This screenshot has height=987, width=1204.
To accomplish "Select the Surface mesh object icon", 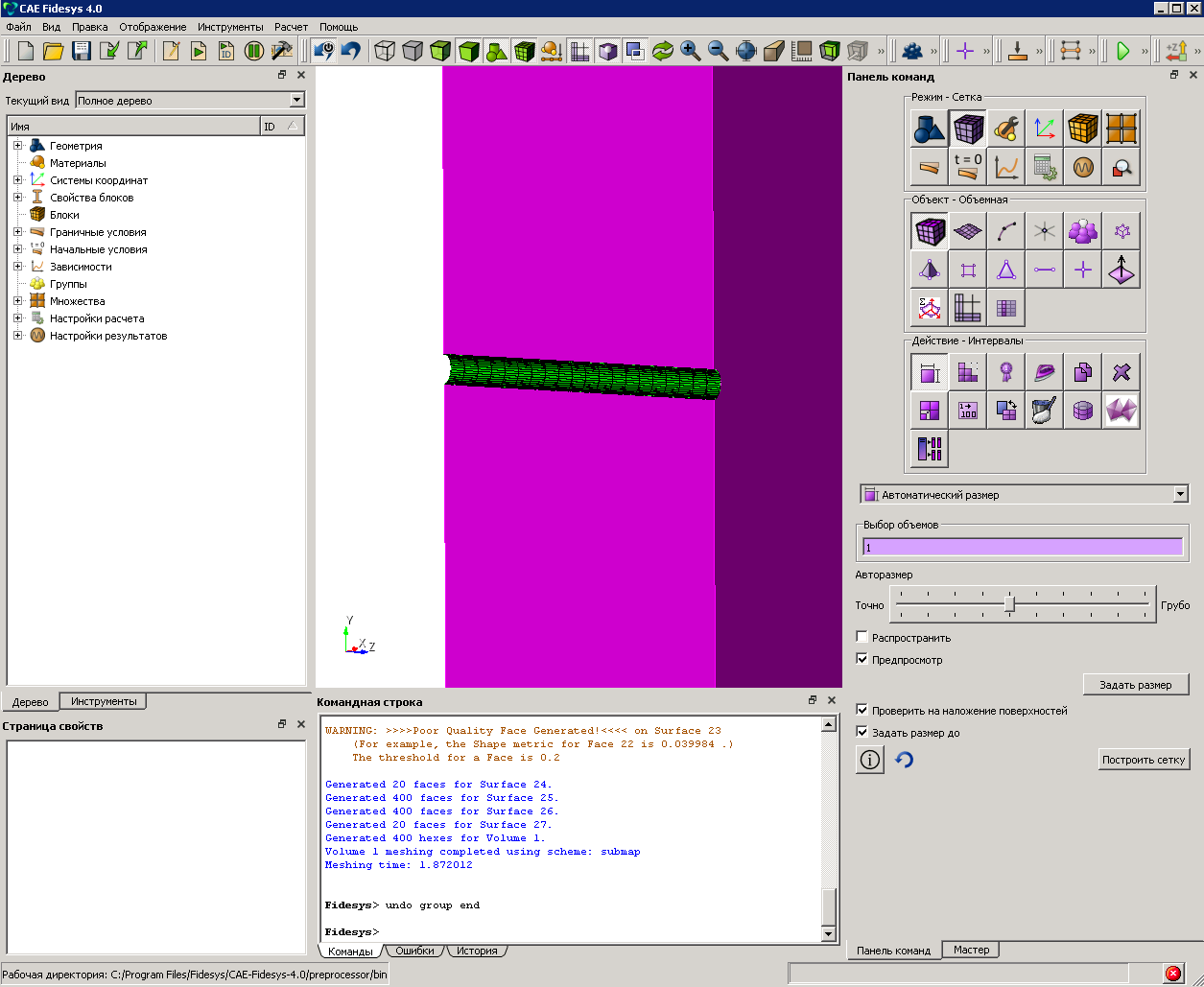I will point(968,231).
